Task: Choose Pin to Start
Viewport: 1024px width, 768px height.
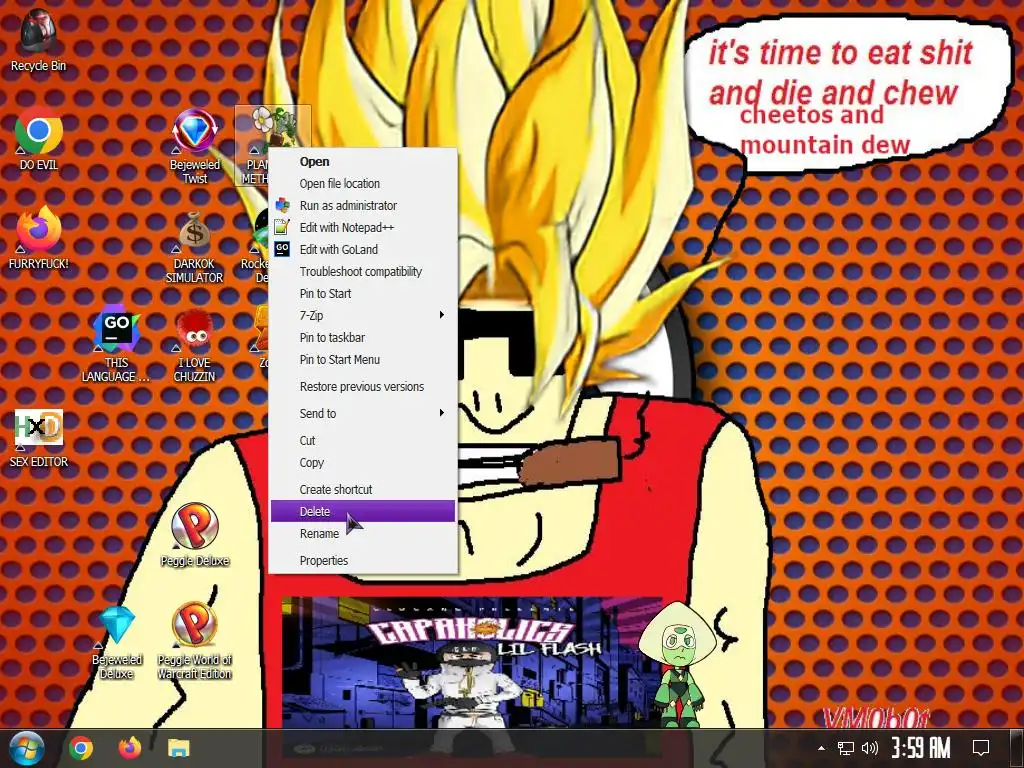Action: click(x=363, y=294)
